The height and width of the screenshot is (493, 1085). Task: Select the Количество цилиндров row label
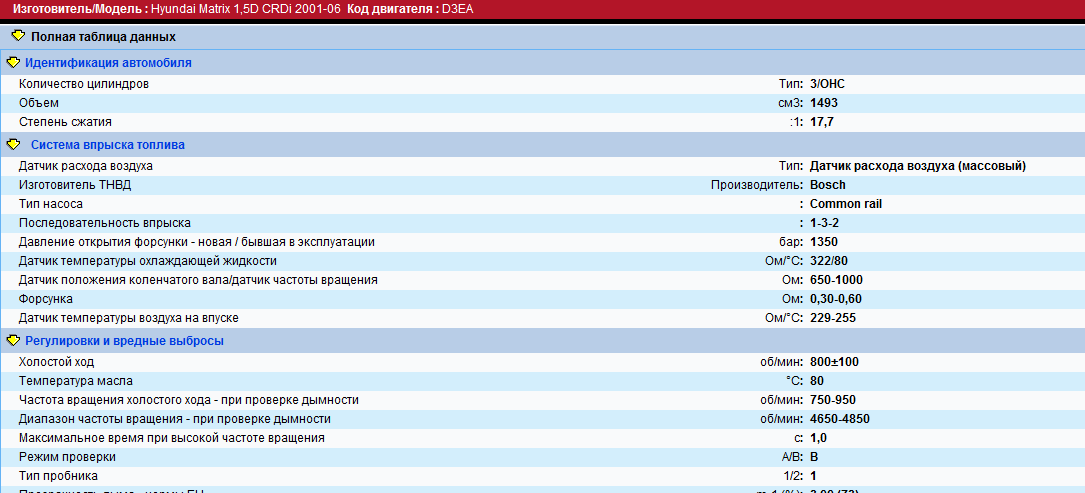point(84,84)
